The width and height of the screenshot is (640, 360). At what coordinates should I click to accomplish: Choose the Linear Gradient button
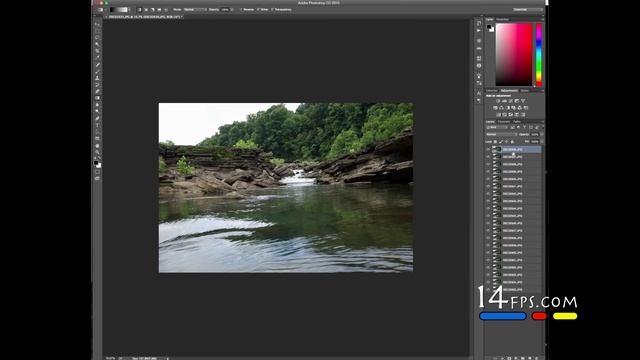pos(140,9)
